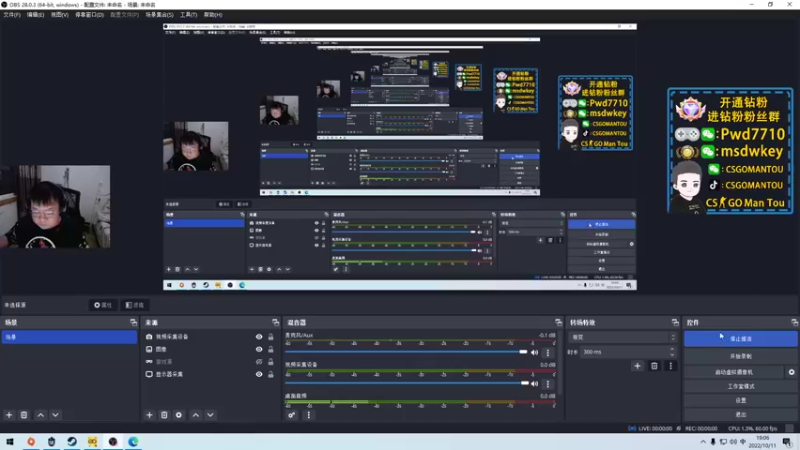Mute the 视频采集设备 mixer channel speaker icon
The width and height of the screenshot is (800, 450).
(534, 383)
